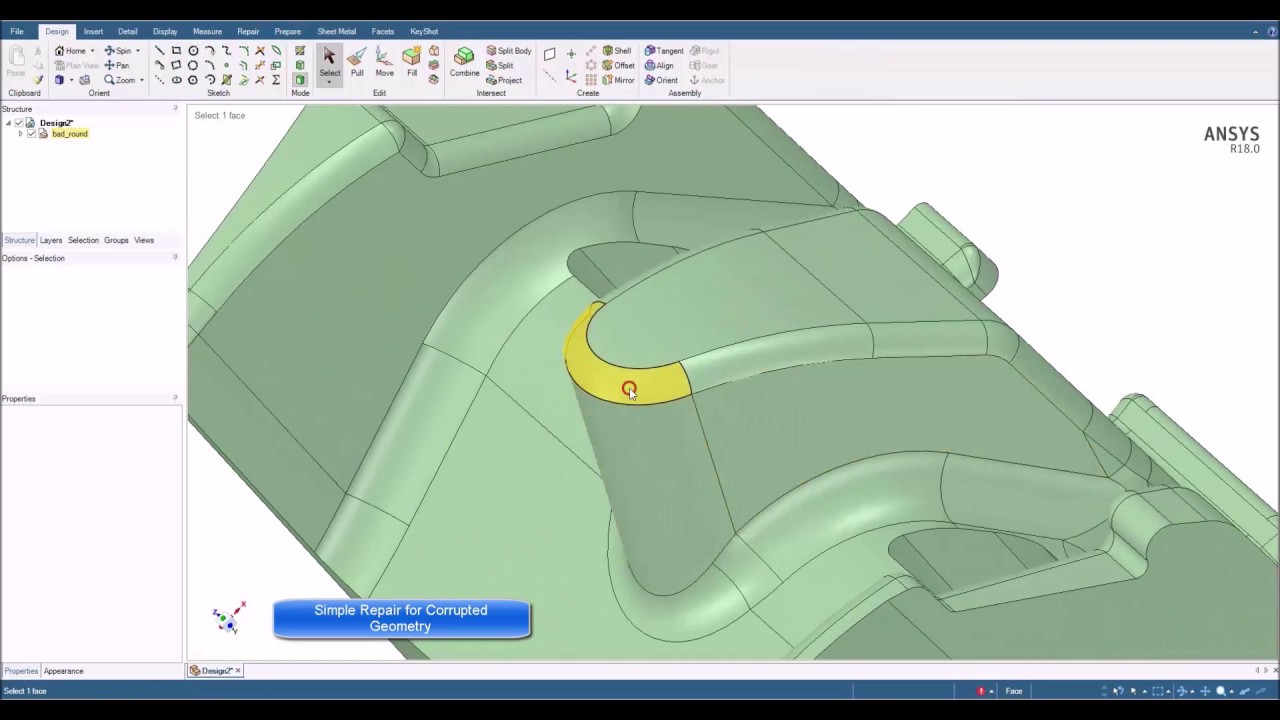The image size is (1280, 720).
Task: Close the Design2 document tab
Action: click(238, 671)
